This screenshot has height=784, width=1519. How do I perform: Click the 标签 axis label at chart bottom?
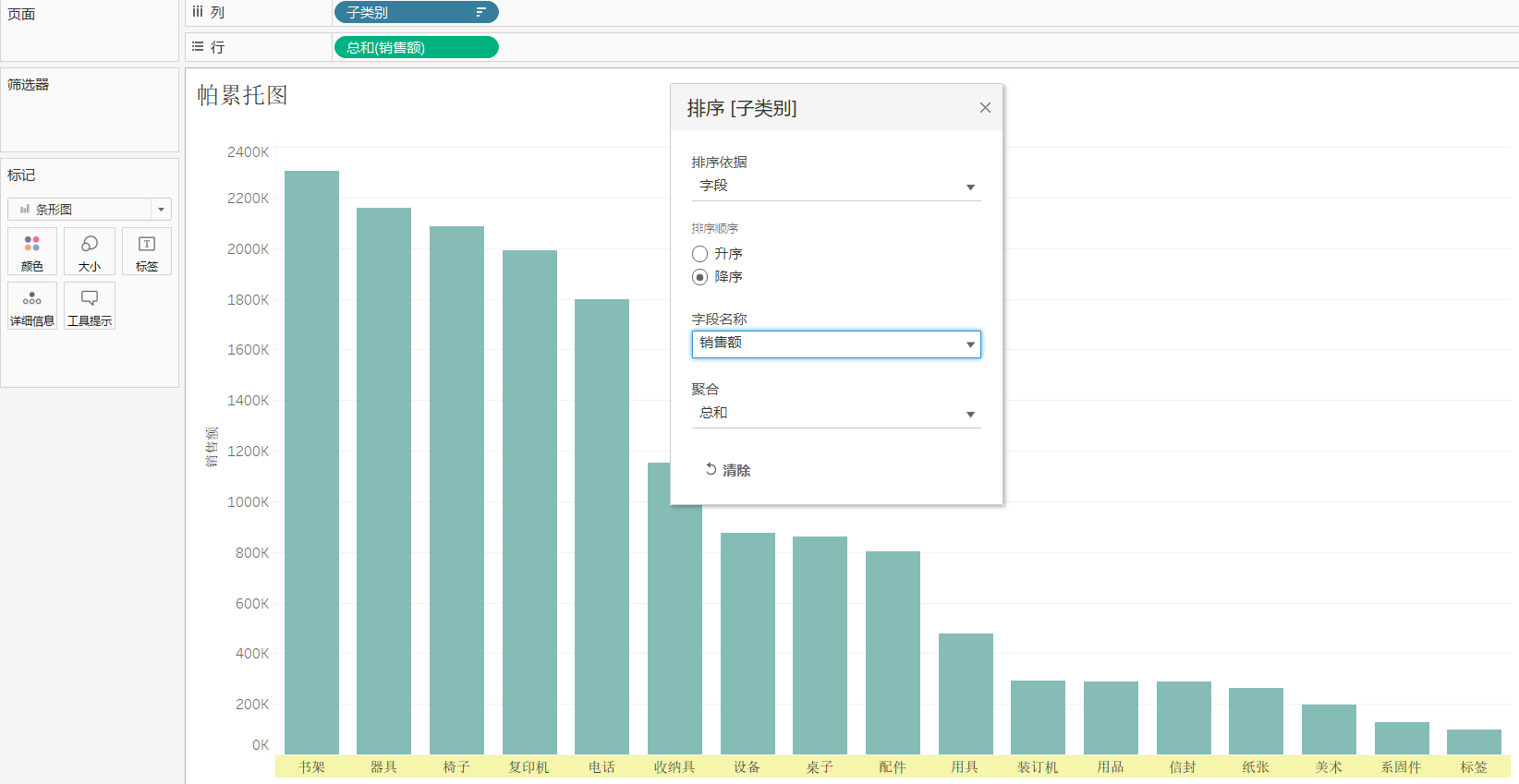point(1474,766)
